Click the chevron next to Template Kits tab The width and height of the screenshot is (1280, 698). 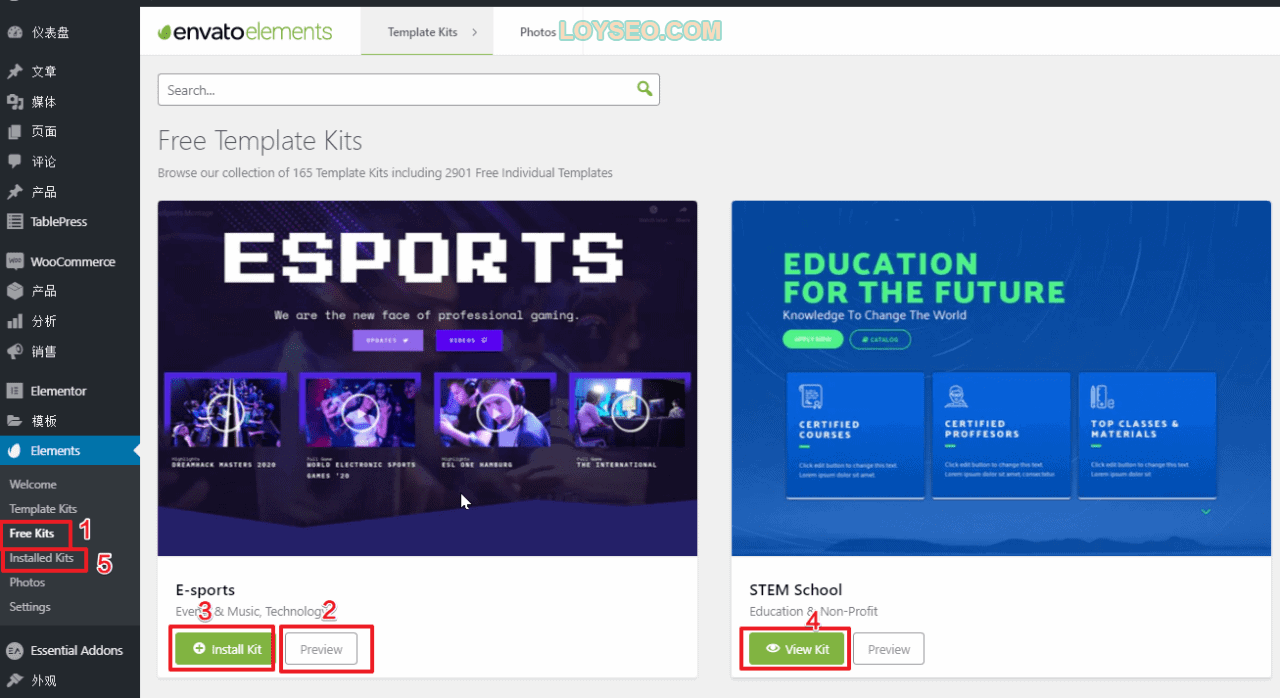(x=475, y=32)
